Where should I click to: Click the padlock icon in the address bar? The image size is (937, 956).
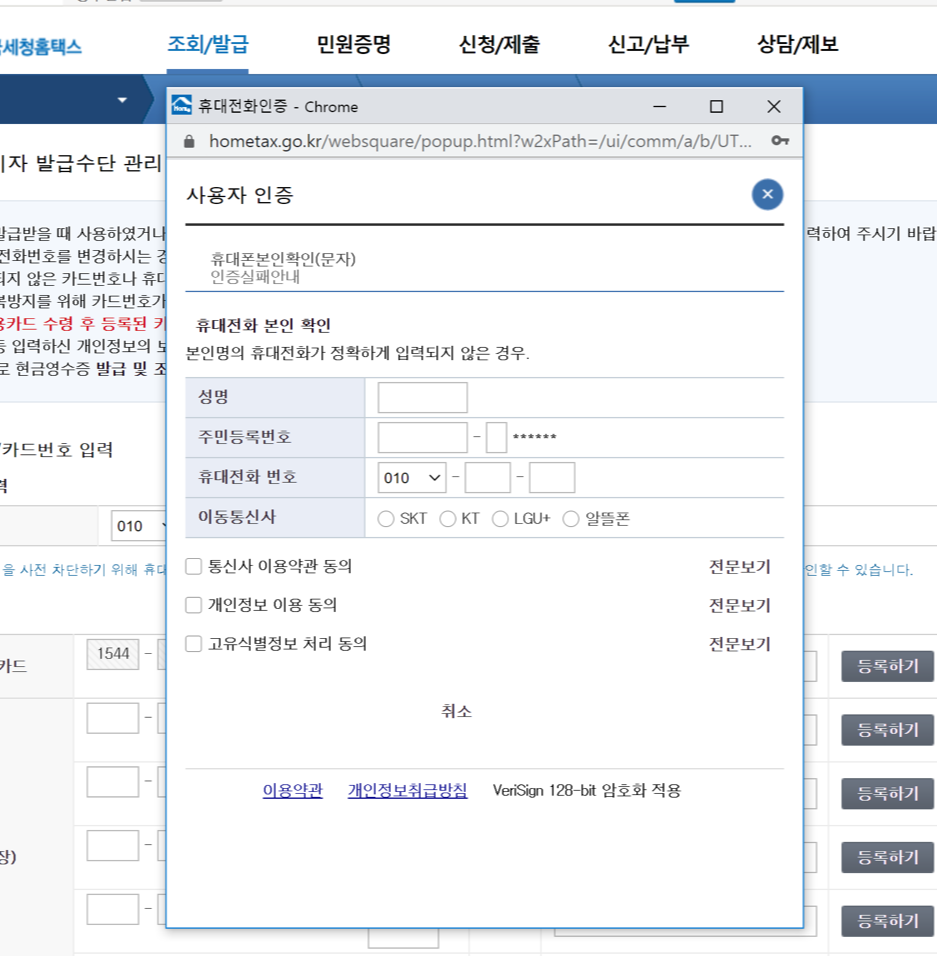[189, 143]
